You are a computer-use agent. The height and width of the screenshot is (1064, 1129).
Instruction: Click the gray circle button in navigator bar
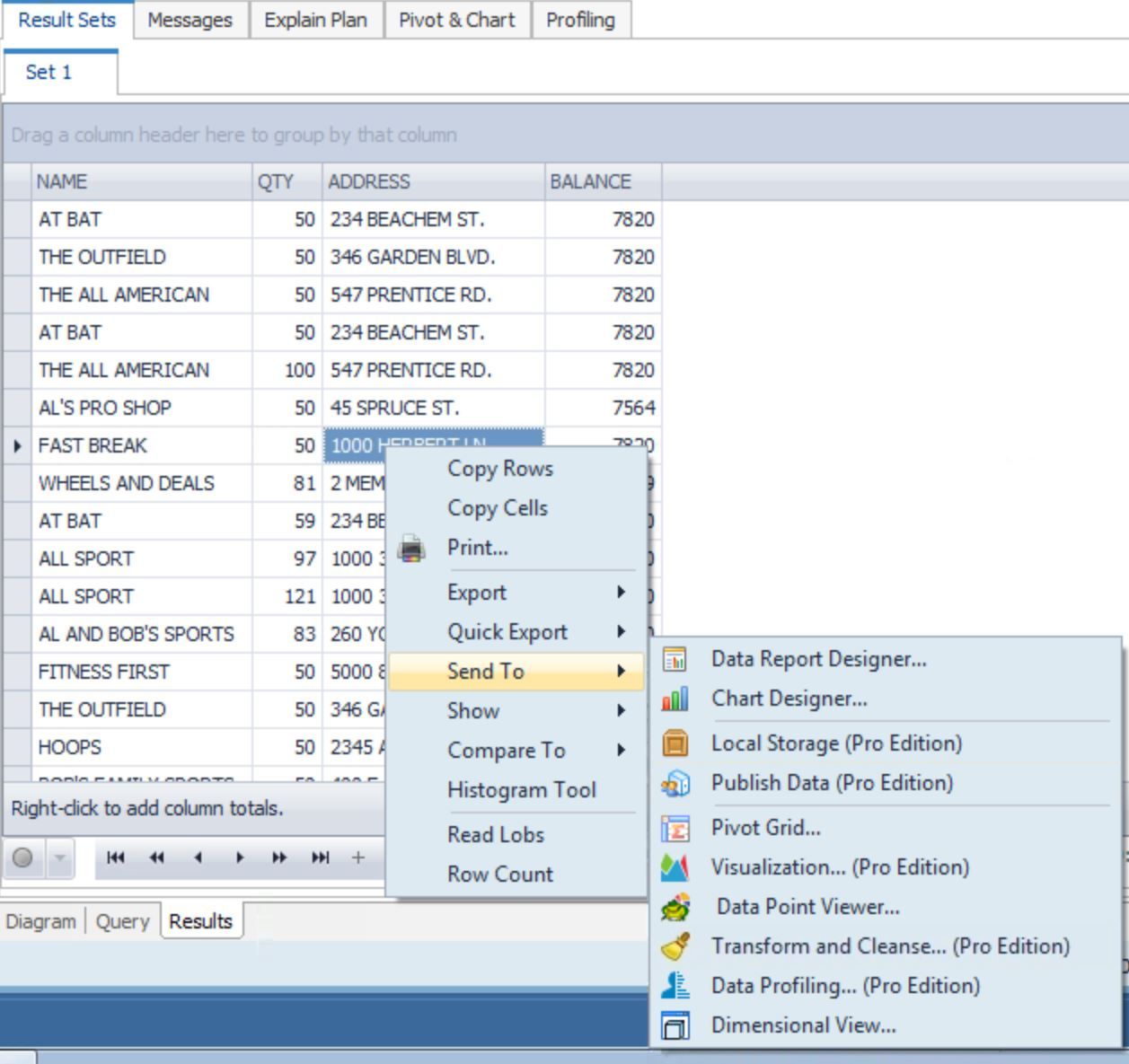[23, 857]
